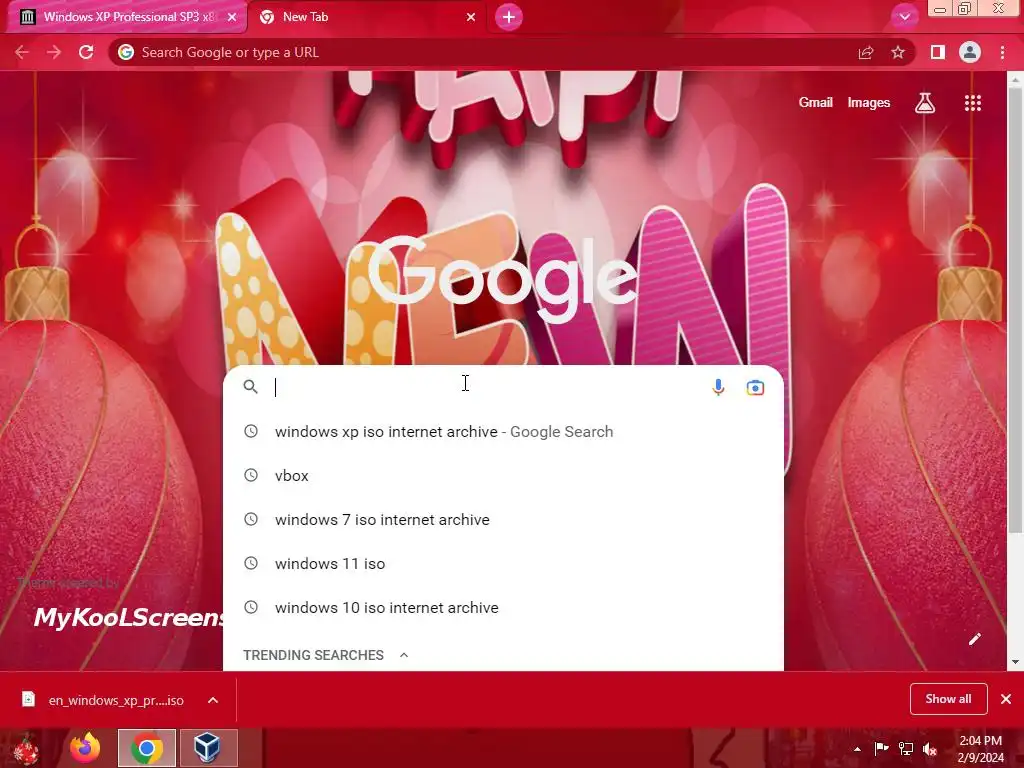Screen dimensions: 1024x768
Task: Customize this page with the pencil icon
Action: (x=974, y=639)
